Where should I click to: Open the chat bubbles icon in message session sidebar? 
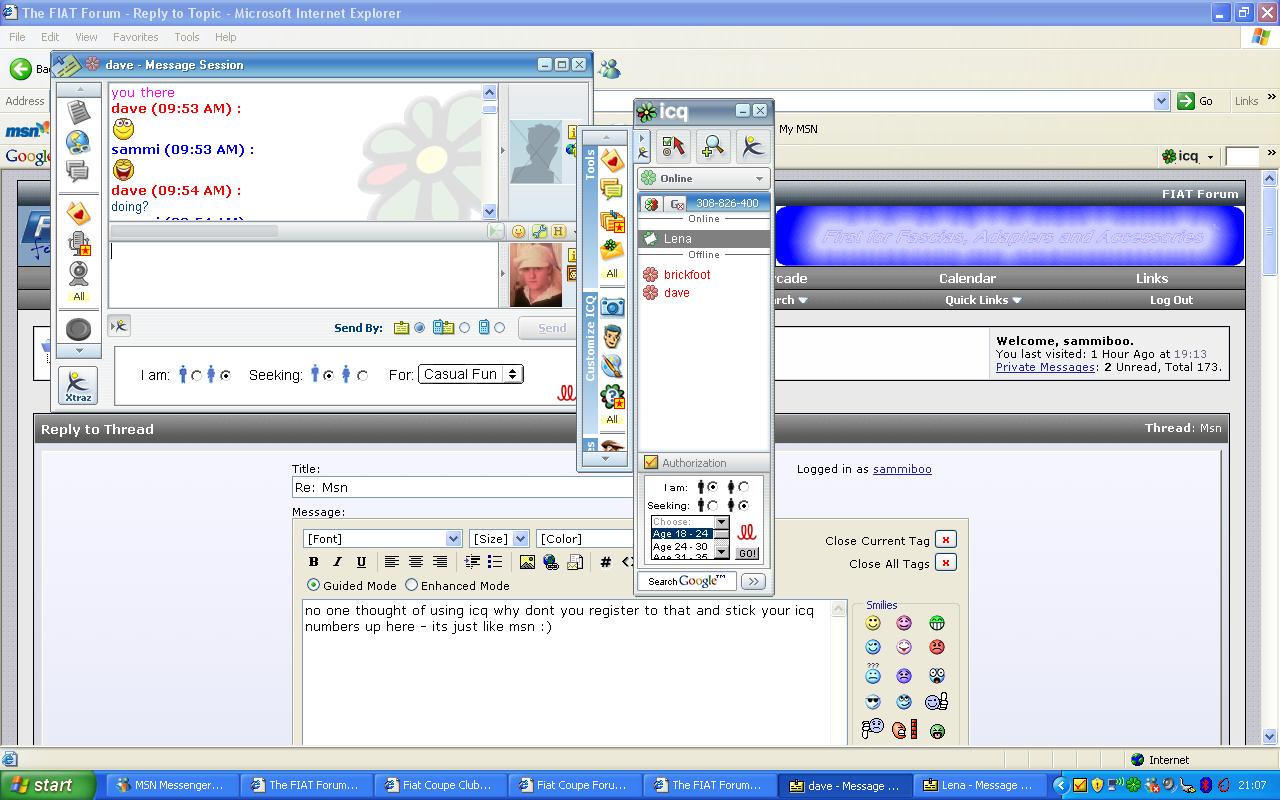[78, 171]
